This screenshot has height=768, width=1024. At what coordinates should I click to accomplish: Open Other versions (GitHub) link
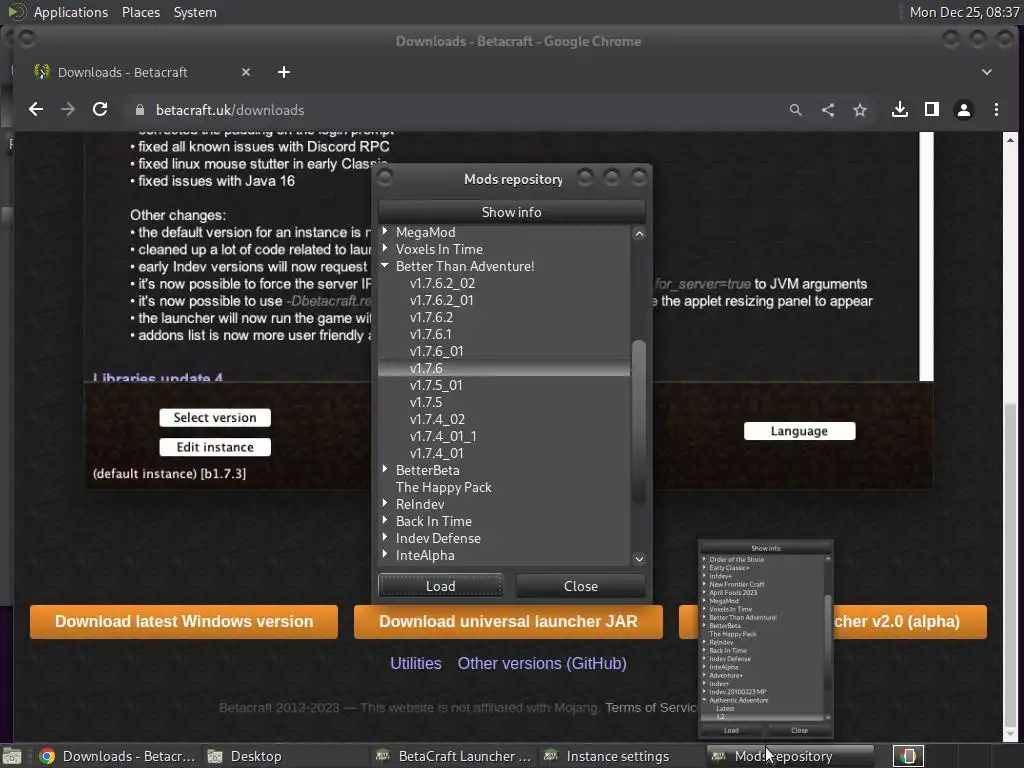(x=542, y=664)
